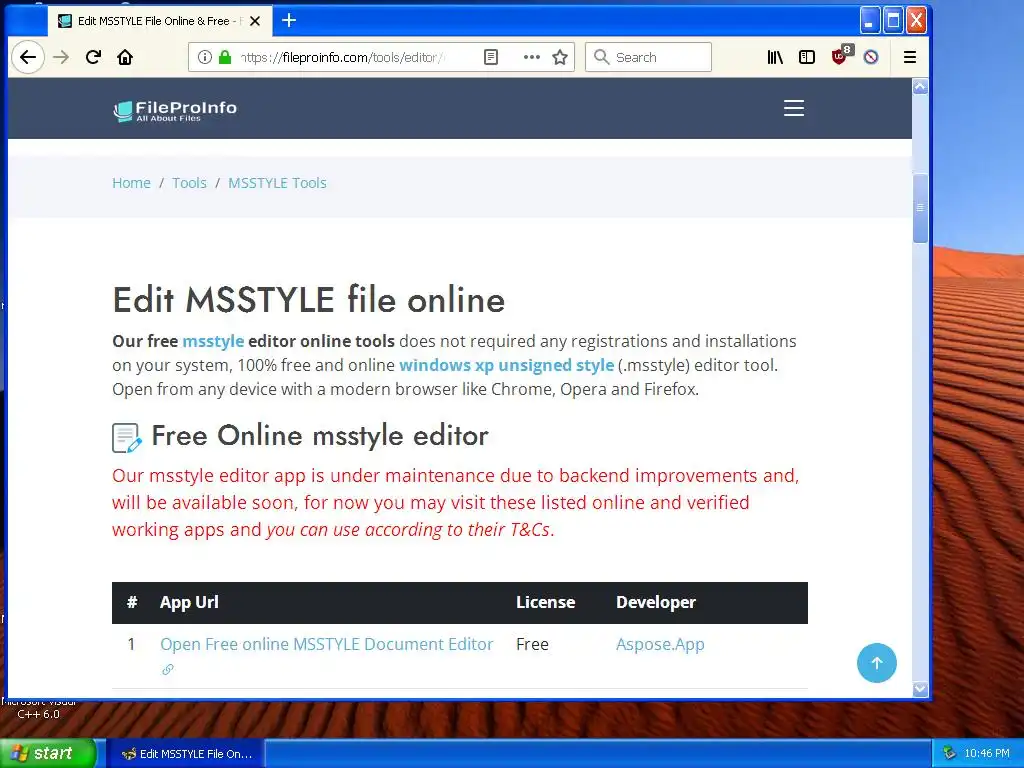The width and height of the screenshot is (1024, 768).
Task: Follow the msstyle link in description
Action: click(213, 341)
